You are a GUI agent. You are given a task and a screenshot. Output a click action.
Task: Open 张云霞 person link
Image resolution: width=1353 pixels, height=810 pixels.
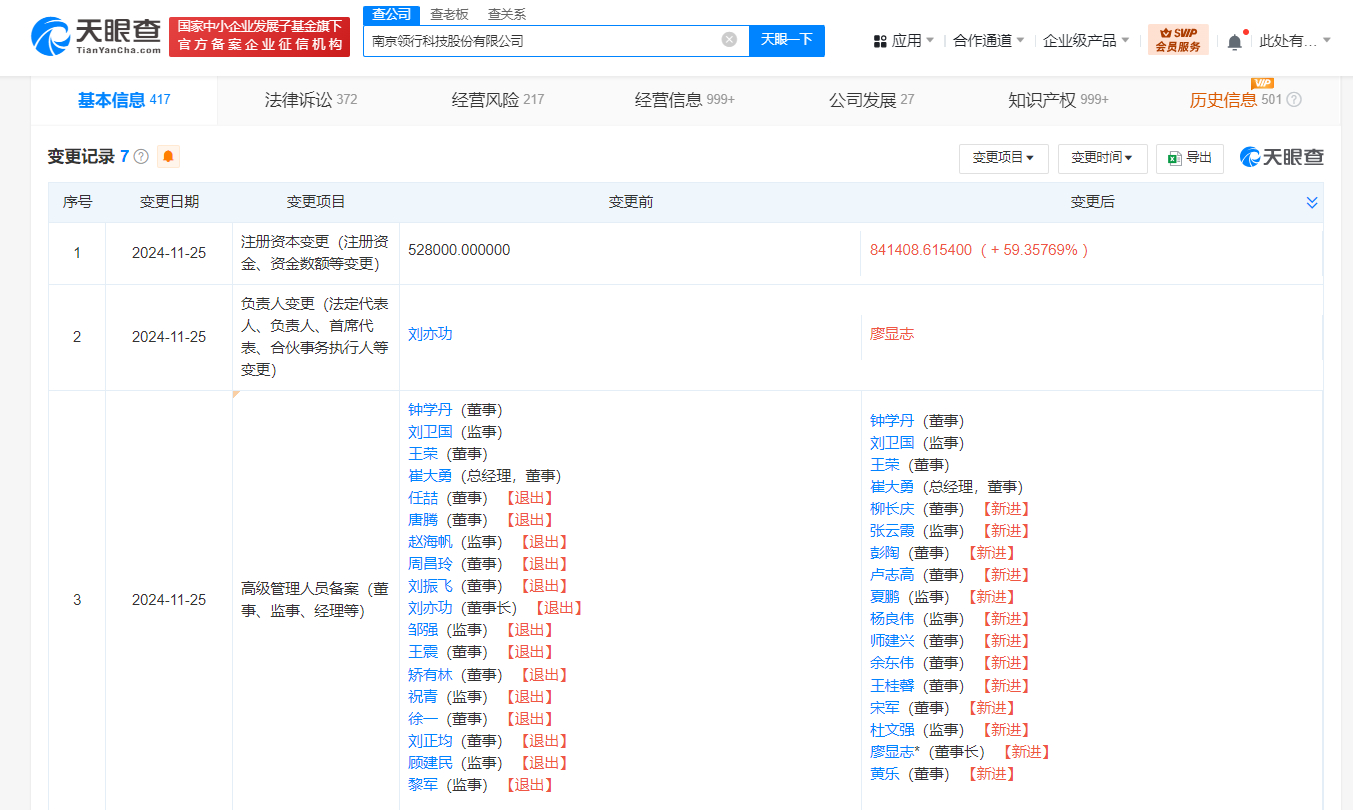pos(892,530)
